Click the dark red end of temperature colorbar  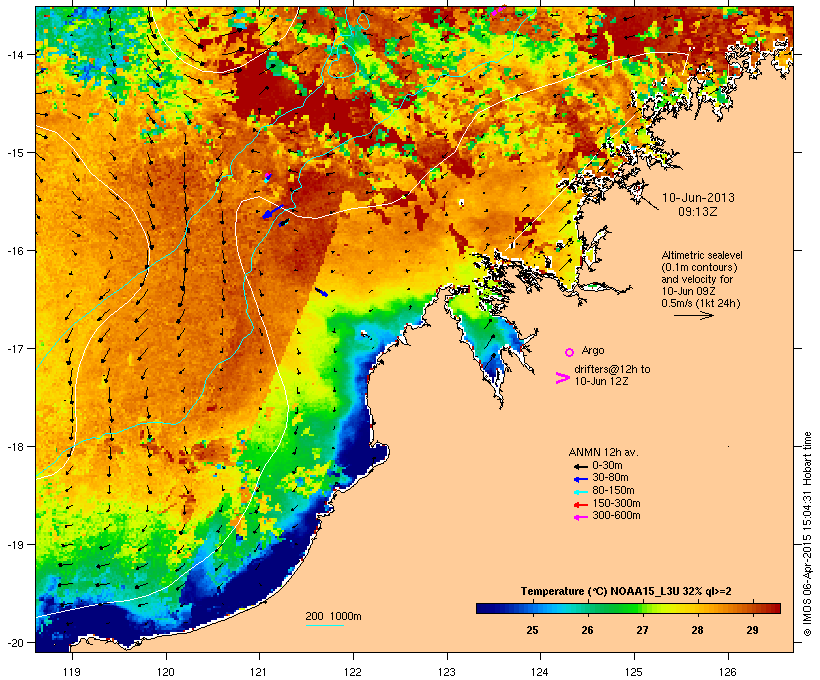773,608
